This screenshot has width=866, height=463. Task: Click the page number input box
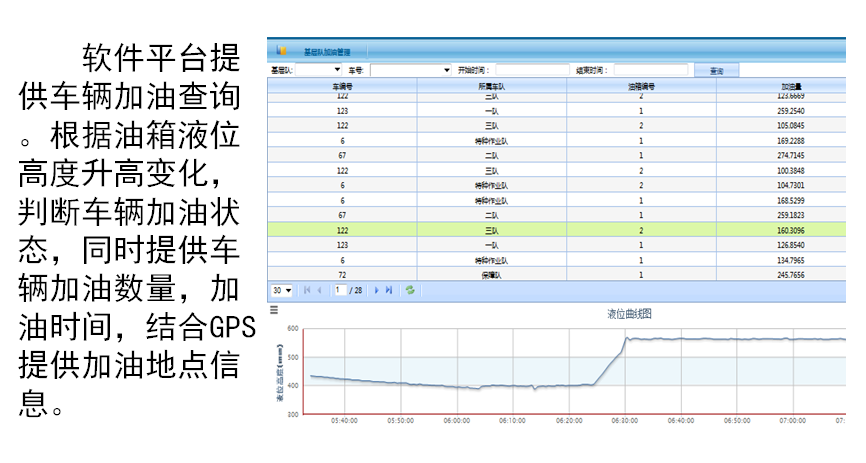click(x=340, y=290)
